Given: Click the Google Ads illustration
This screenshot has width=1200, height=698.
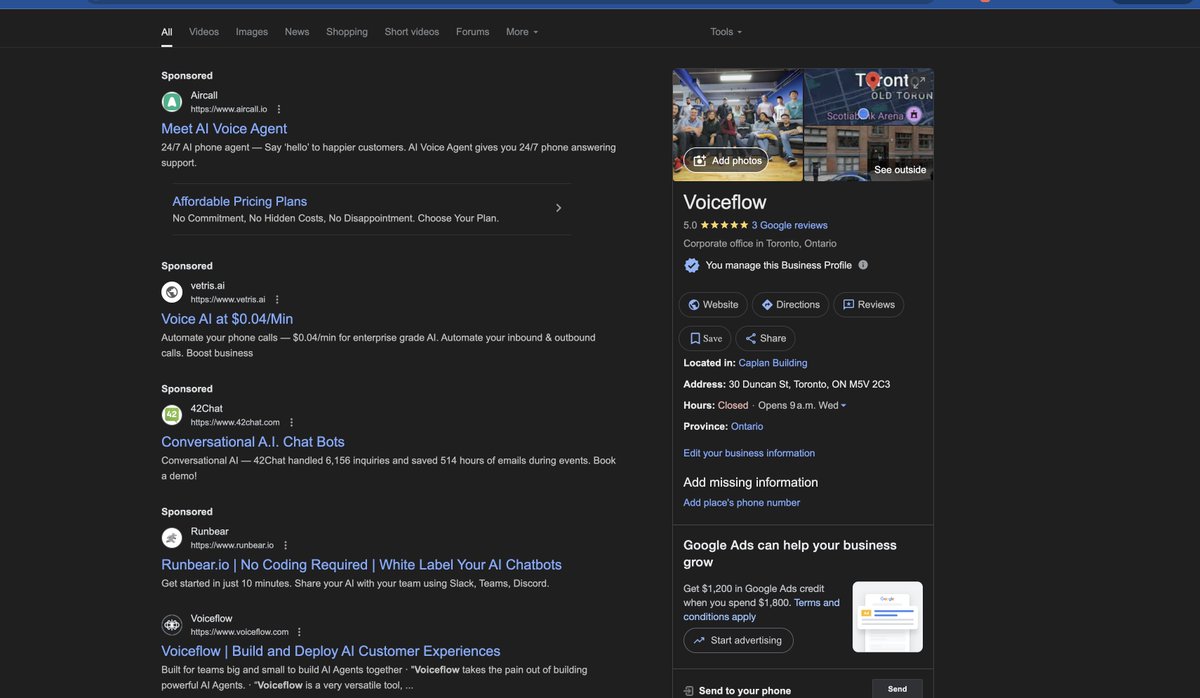Looking at the screenshot, I should tap(887, 617).
